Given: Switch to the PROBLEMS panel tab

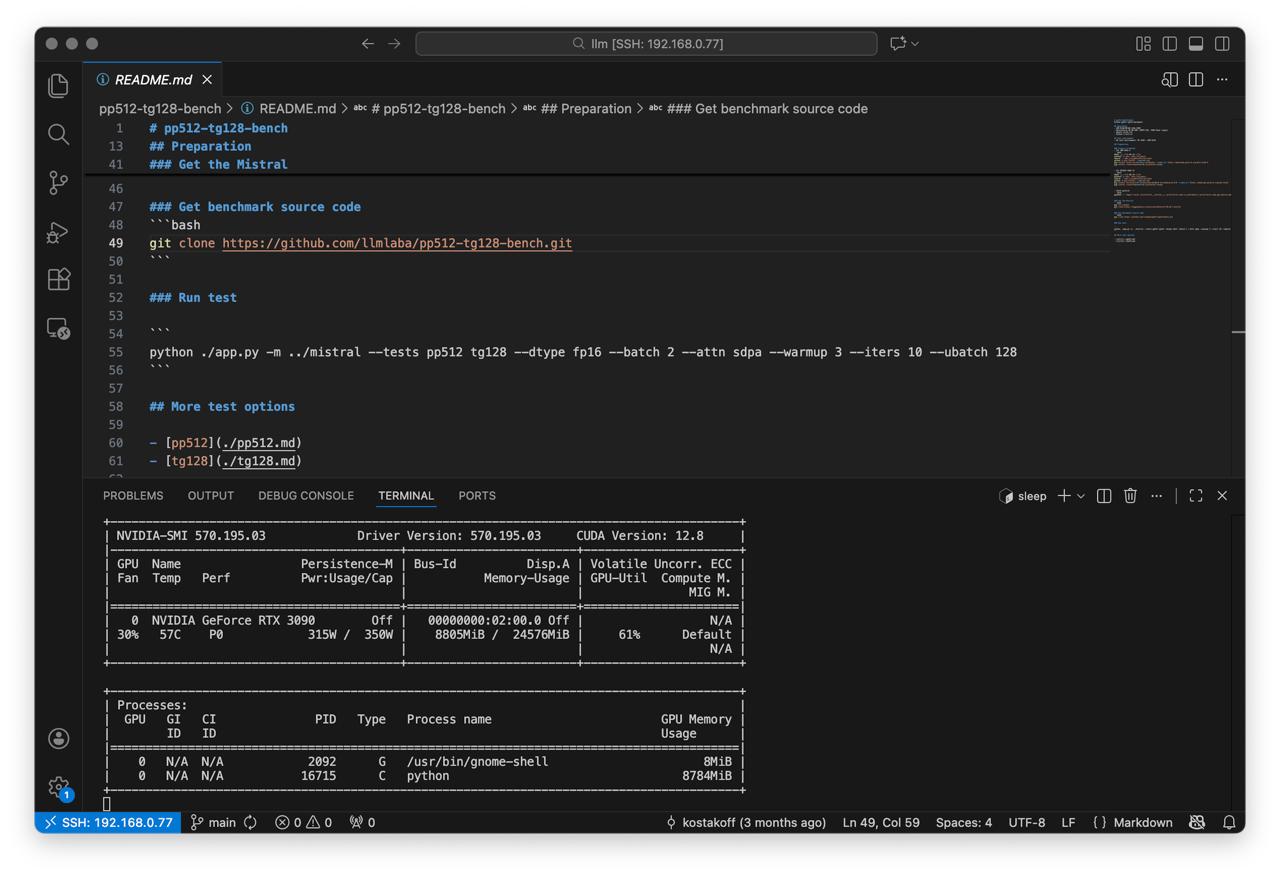Looking at the screenshot, I should click(x=133, y=496).
